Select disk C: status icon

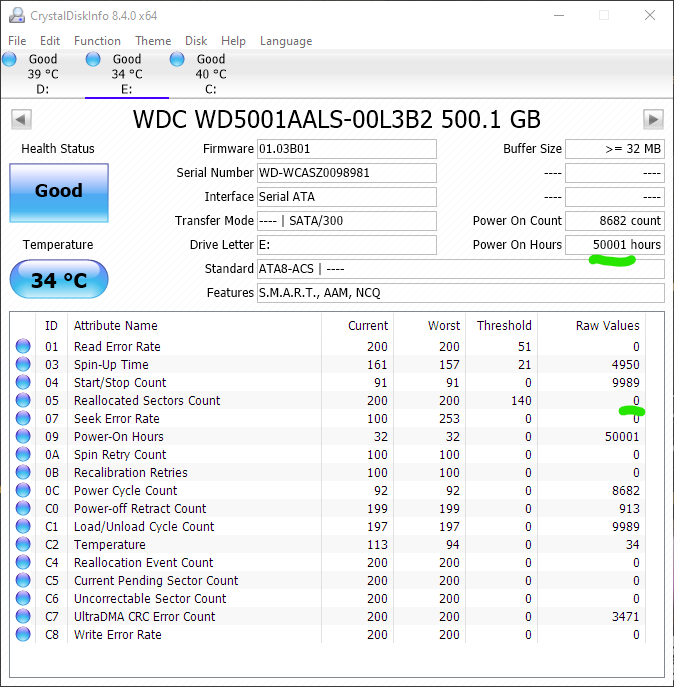[177, 59]
